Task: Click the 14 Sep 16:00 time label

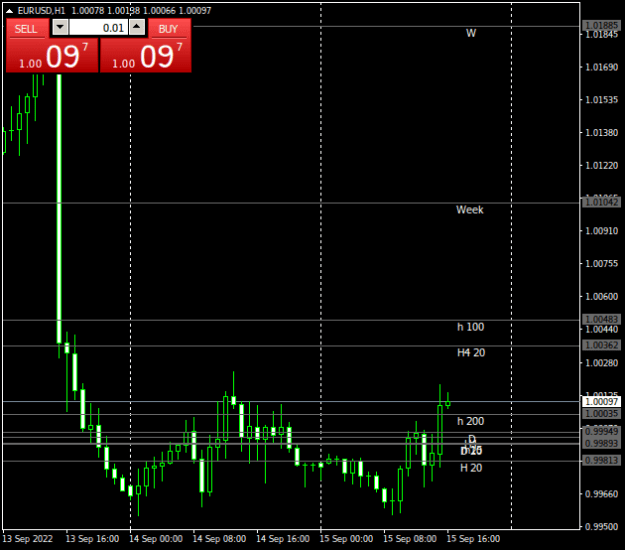Action: coord(283,539)
